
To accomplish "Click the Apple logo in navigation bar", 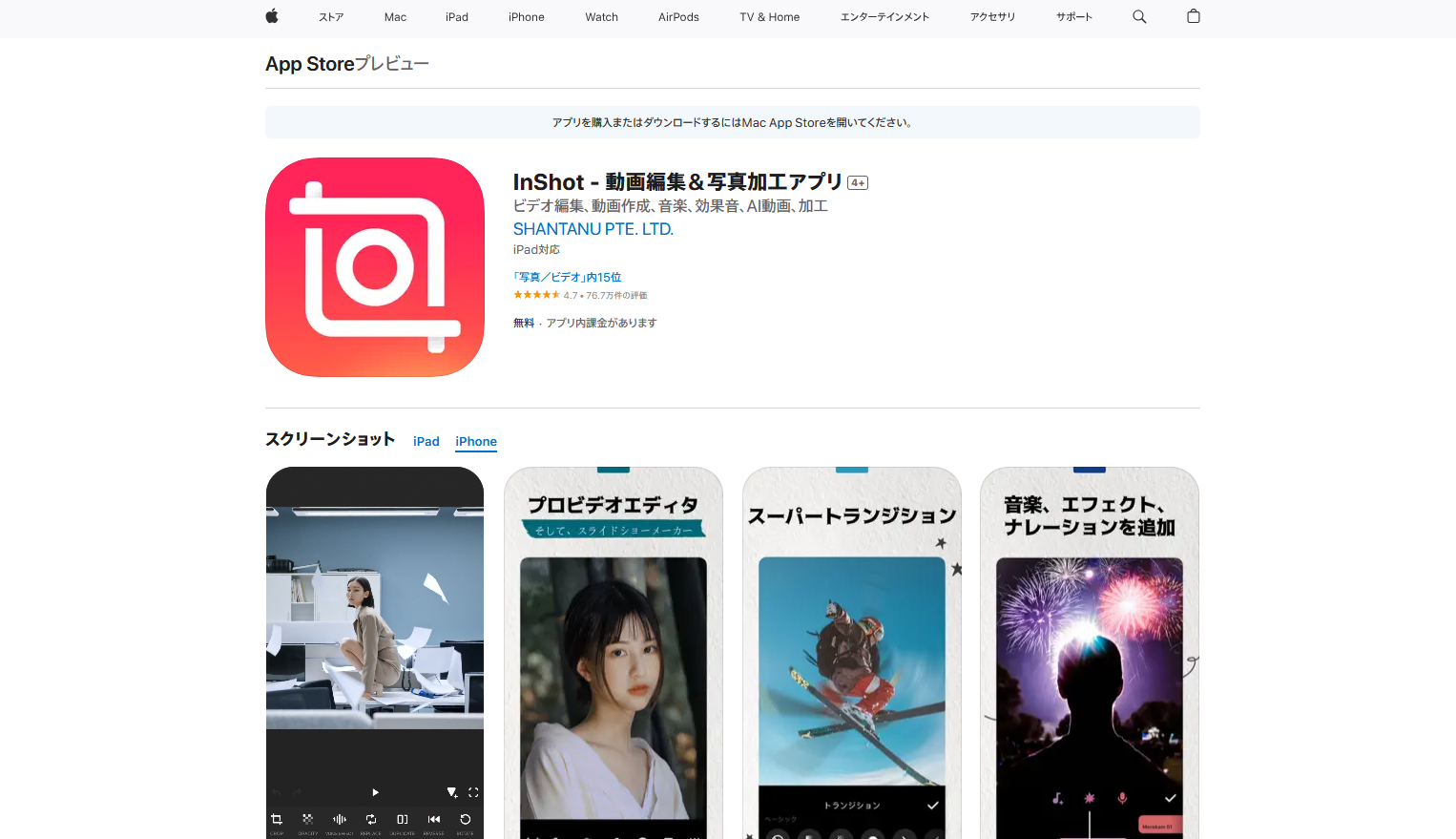I will point(272,16).
